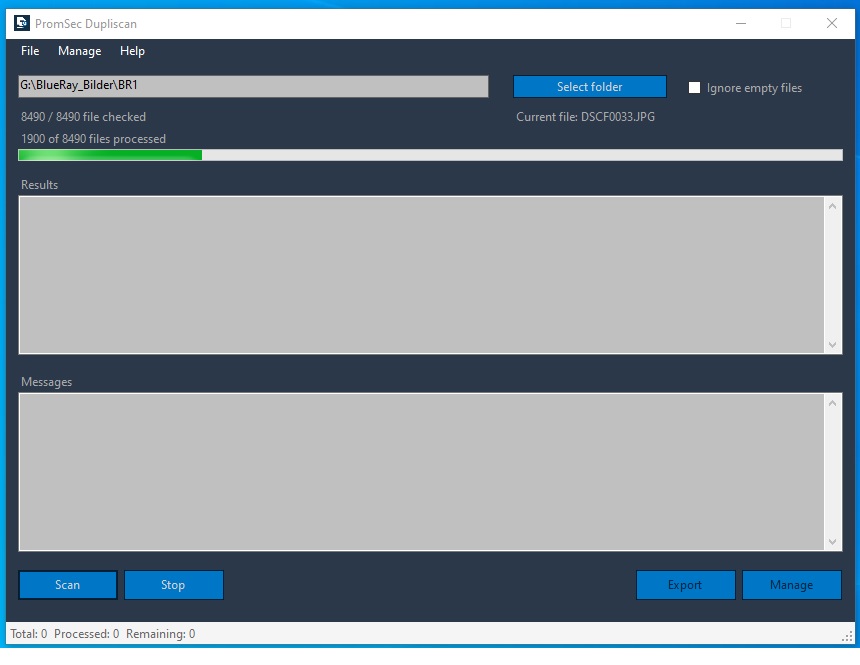The image size is (860, 665).
Task: Open the Manage menu in menu bar
Action: [x=79, y=51]
